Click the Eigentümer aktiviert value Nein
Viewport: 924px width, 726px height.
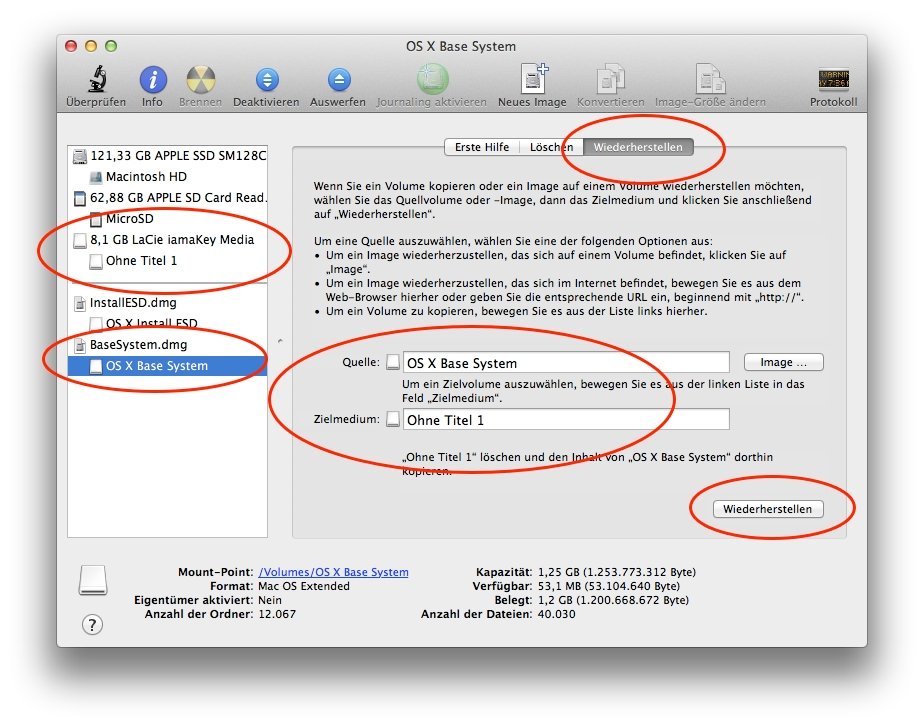pos(270,600)
